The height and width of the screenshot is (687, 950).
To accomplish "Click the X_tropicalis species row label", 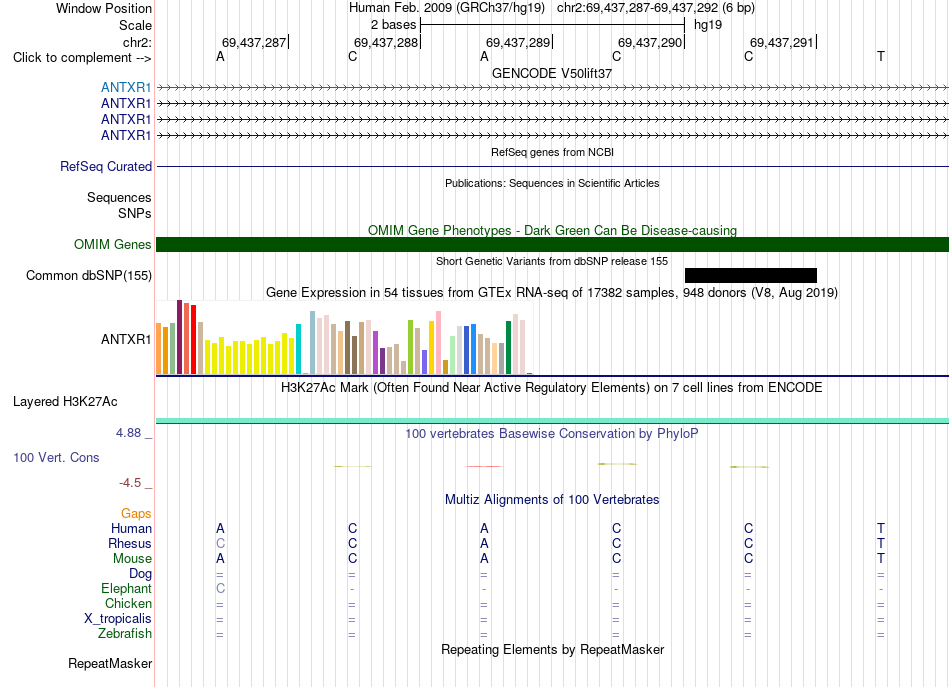I will coord(118,619).
